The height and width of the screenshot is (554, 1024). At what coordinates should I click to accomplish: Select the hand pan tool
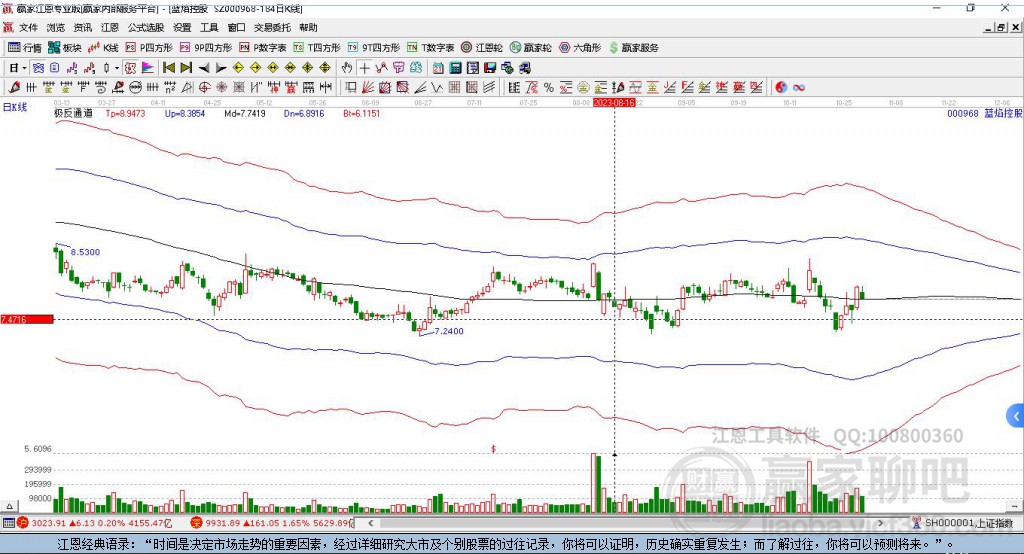[347, 67]
